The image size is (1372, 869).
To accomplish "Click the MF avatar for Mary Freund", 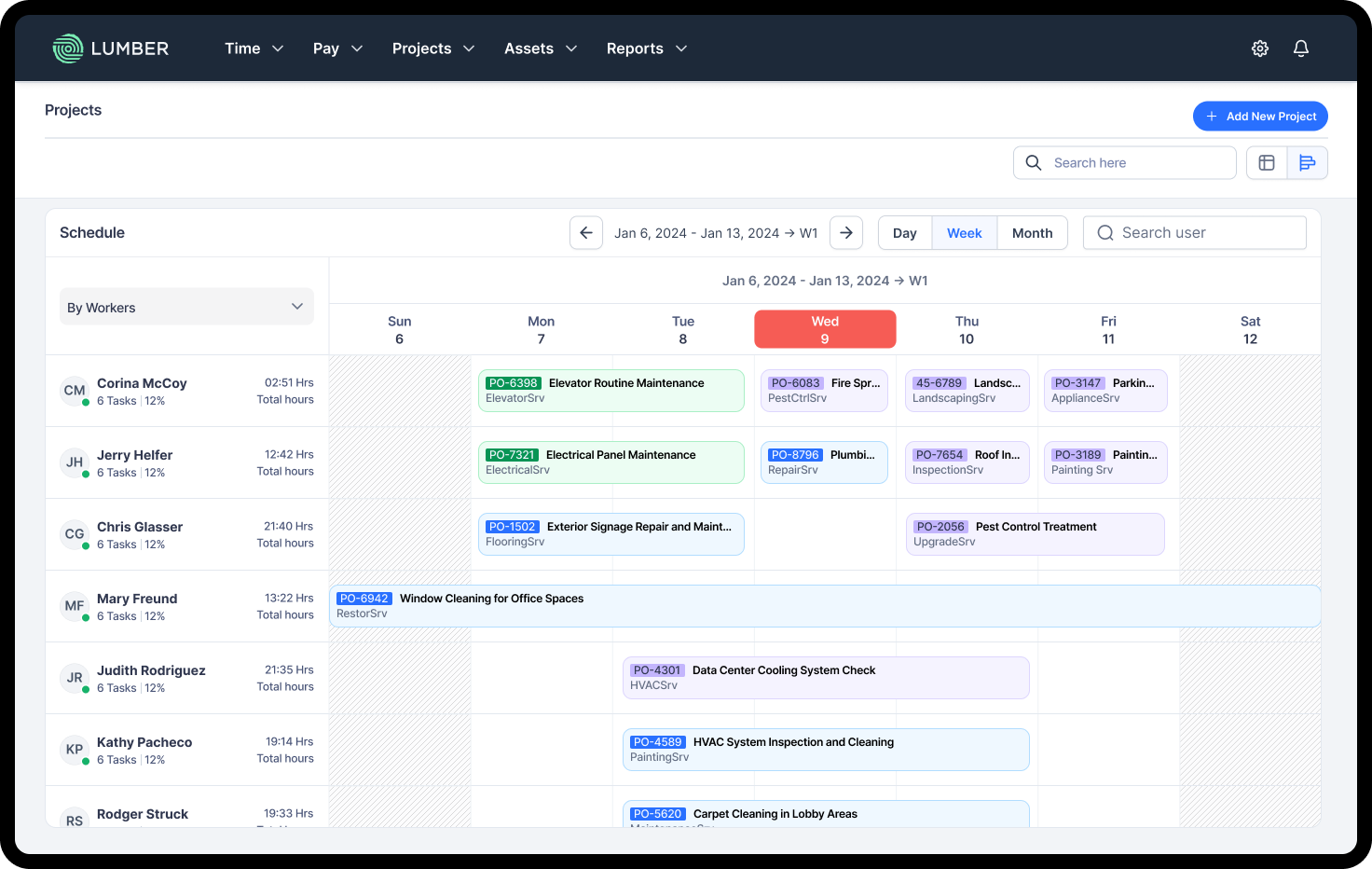I will 75,606.
